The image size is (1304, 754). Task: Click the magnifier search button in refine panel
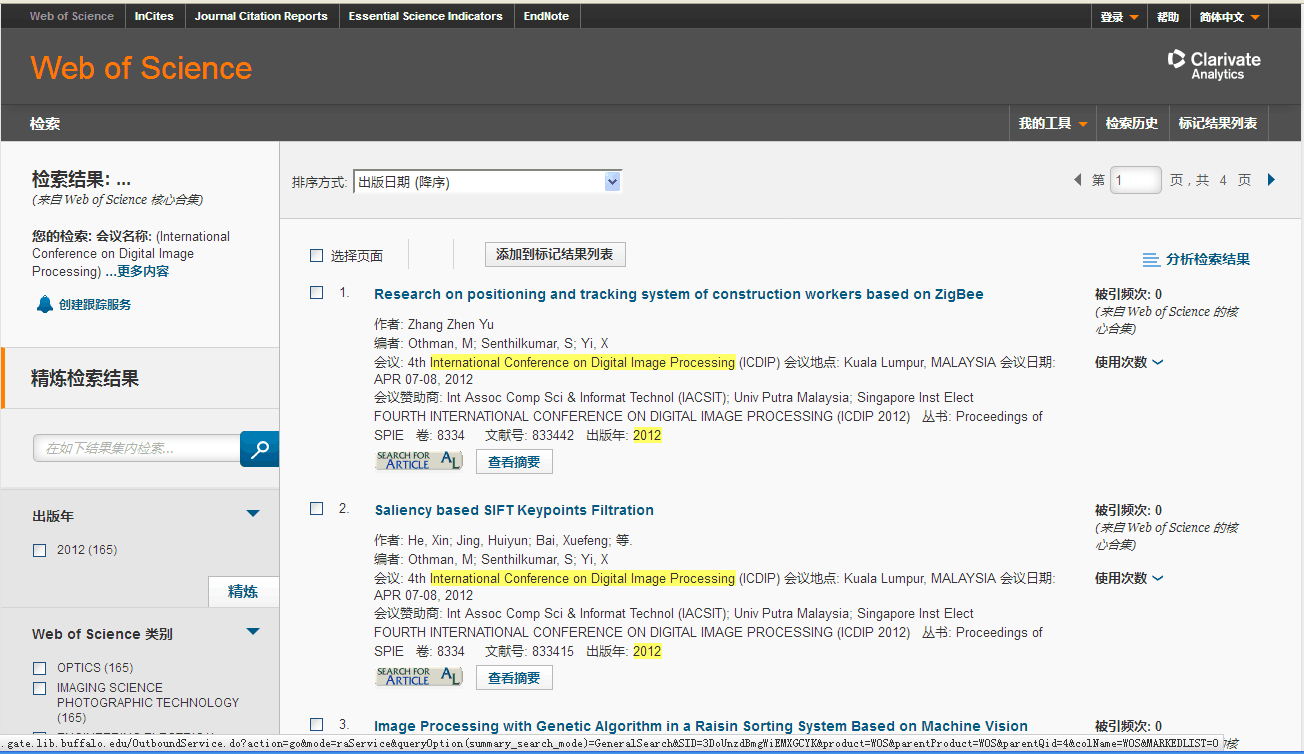[259, 449]
